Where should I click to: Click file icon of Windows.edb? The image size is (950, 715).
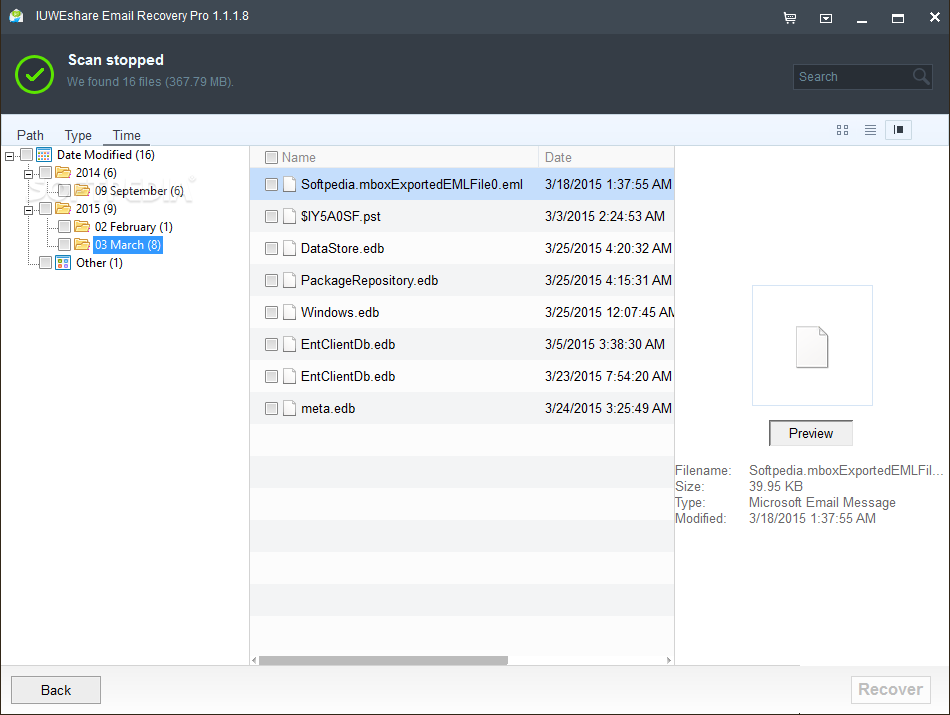point(290,313)
